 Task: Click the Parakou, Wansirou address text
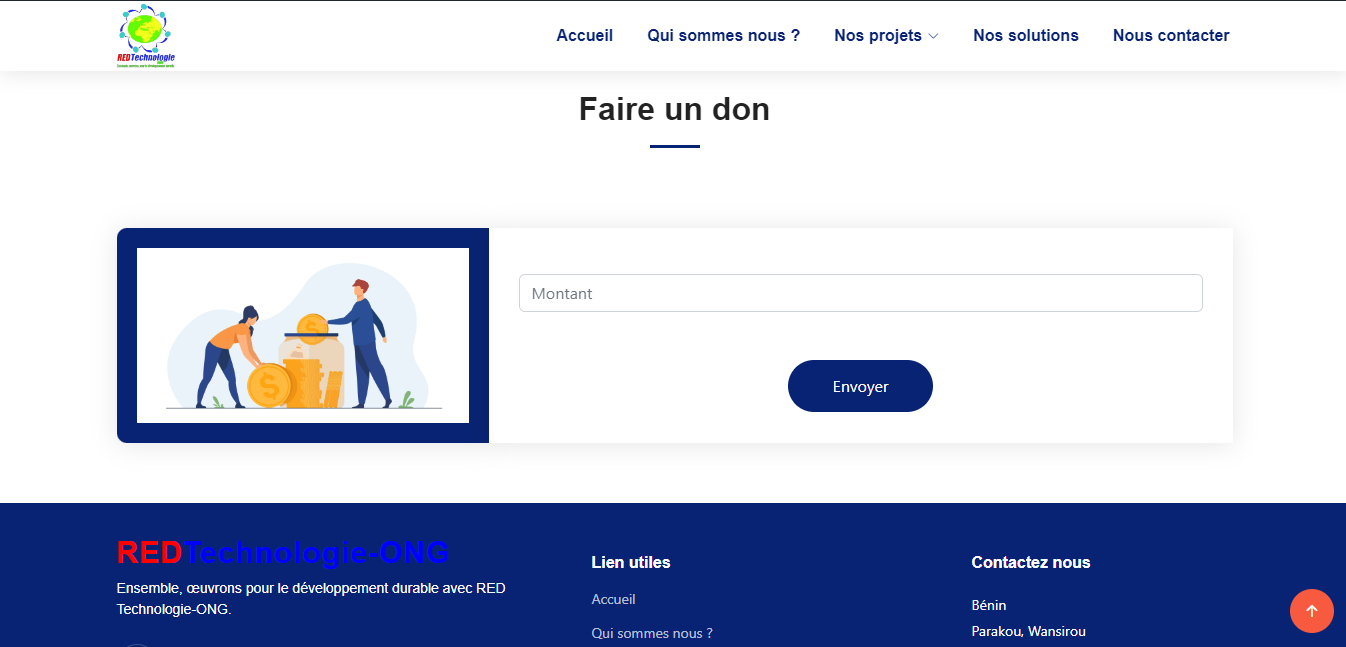[x=1028, y=631]
